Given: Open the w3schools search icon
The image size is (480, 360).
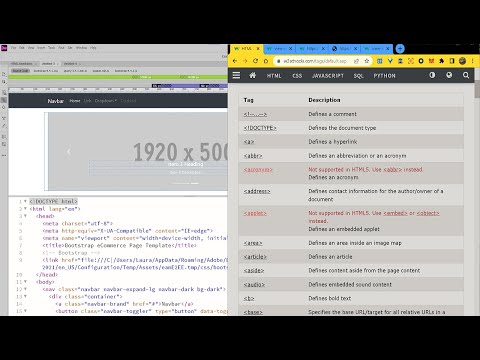Looking at the screenshot, I should pyautogui.click(x=466, y=75).
